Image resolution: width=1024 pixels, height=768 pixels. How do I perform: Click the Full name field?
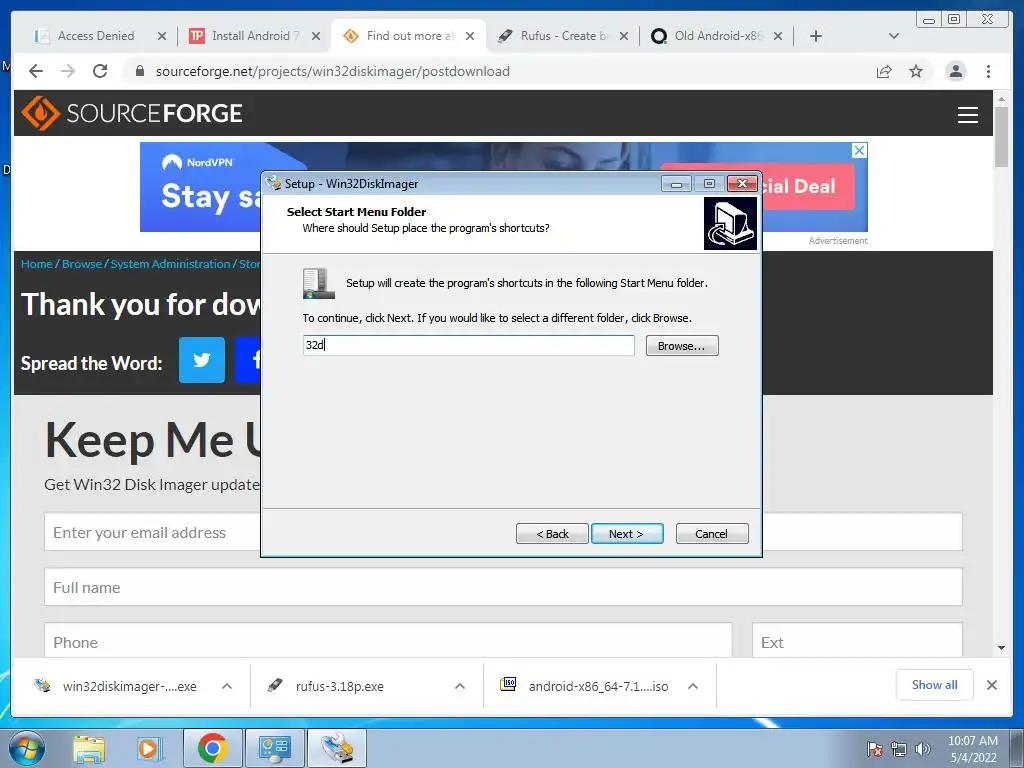click(504, 587)
